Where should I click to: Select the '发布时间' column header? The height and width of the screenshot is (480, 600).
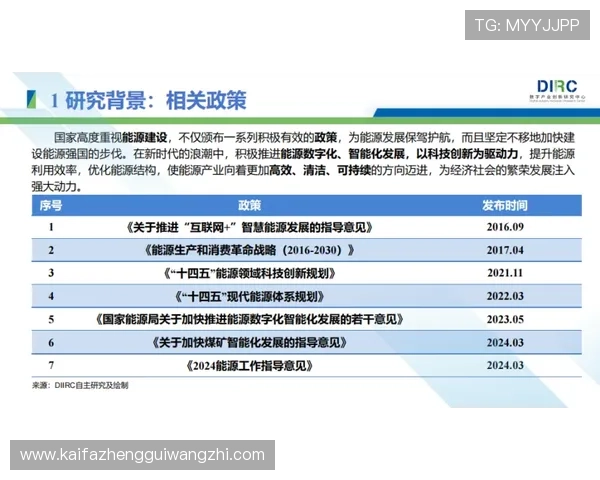coord(505,206)
